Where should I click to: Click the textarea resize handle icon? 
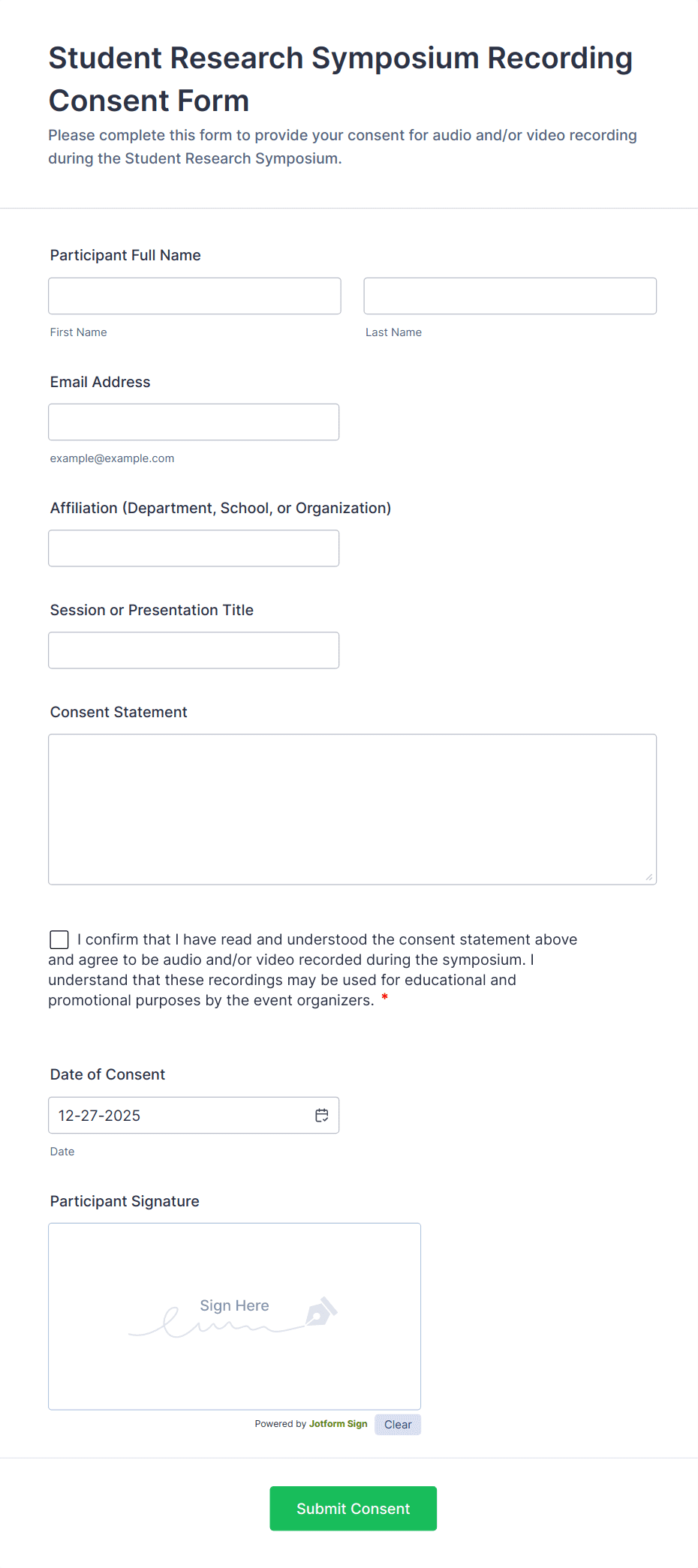649,875
